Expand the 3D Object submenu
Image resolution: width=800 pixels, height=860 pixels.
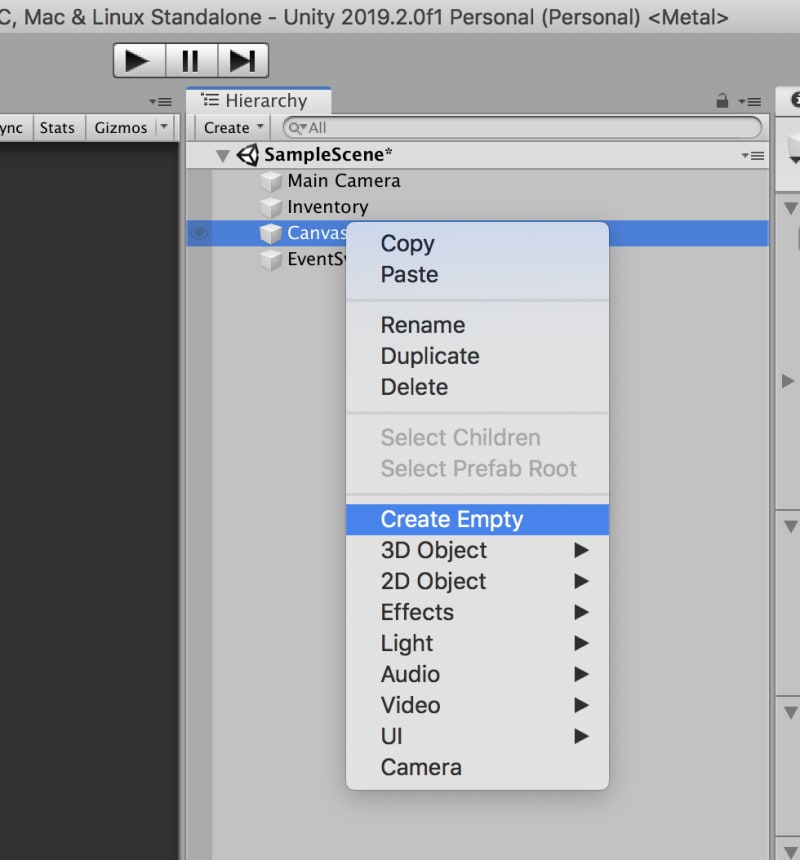tap(477, 550)
